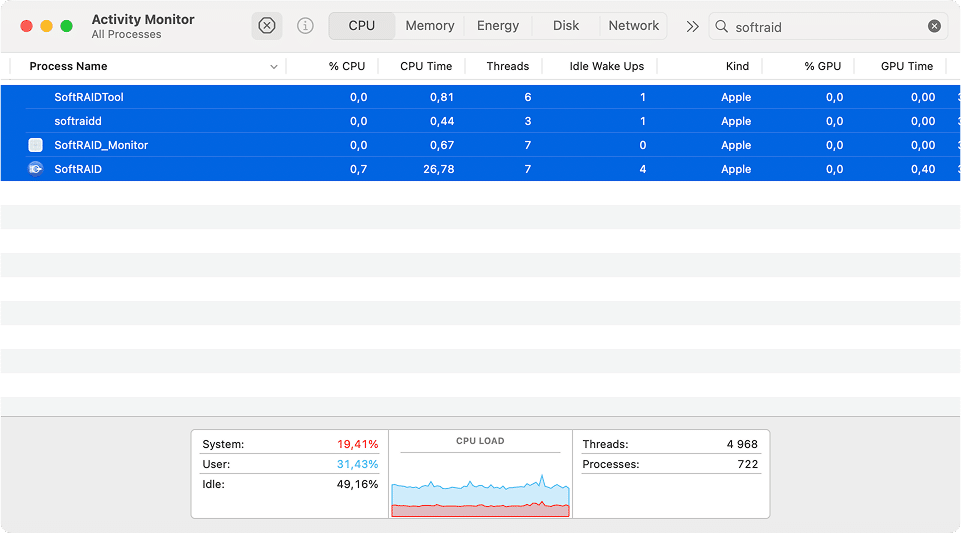Screen dimensions: 961x533
Task: Click the System 19,41% value
Action: [x=357, y=444]
